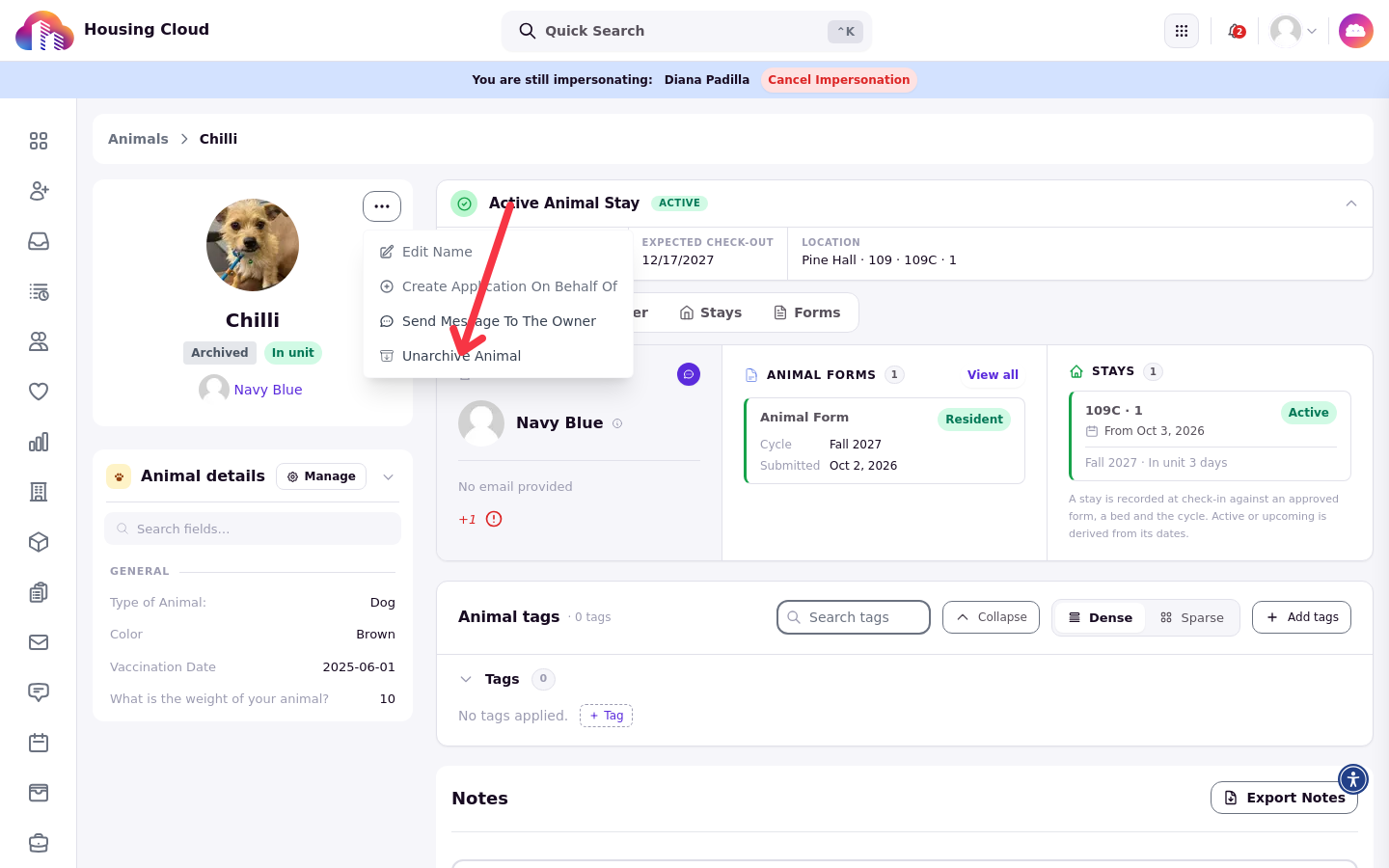Toggle the three-dot actions menu

[x=382, y=206]
